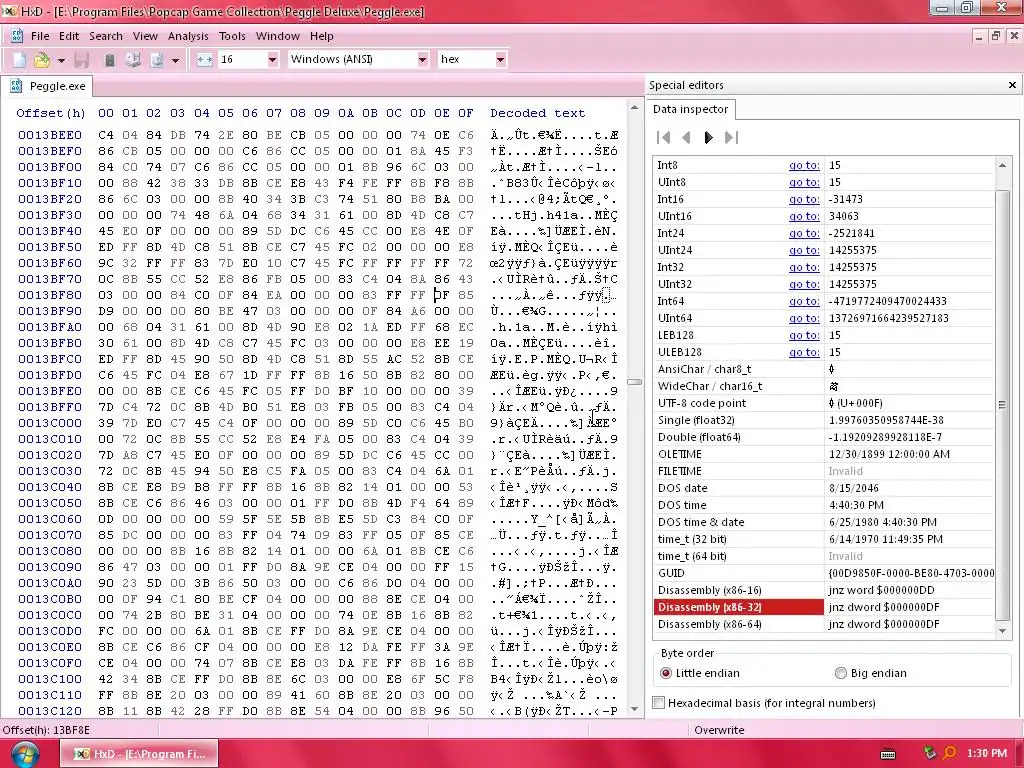Click the Overwrite mode status bar entry
The image size is (1024, 768).
pyautogui.click(x=719, y=730)
